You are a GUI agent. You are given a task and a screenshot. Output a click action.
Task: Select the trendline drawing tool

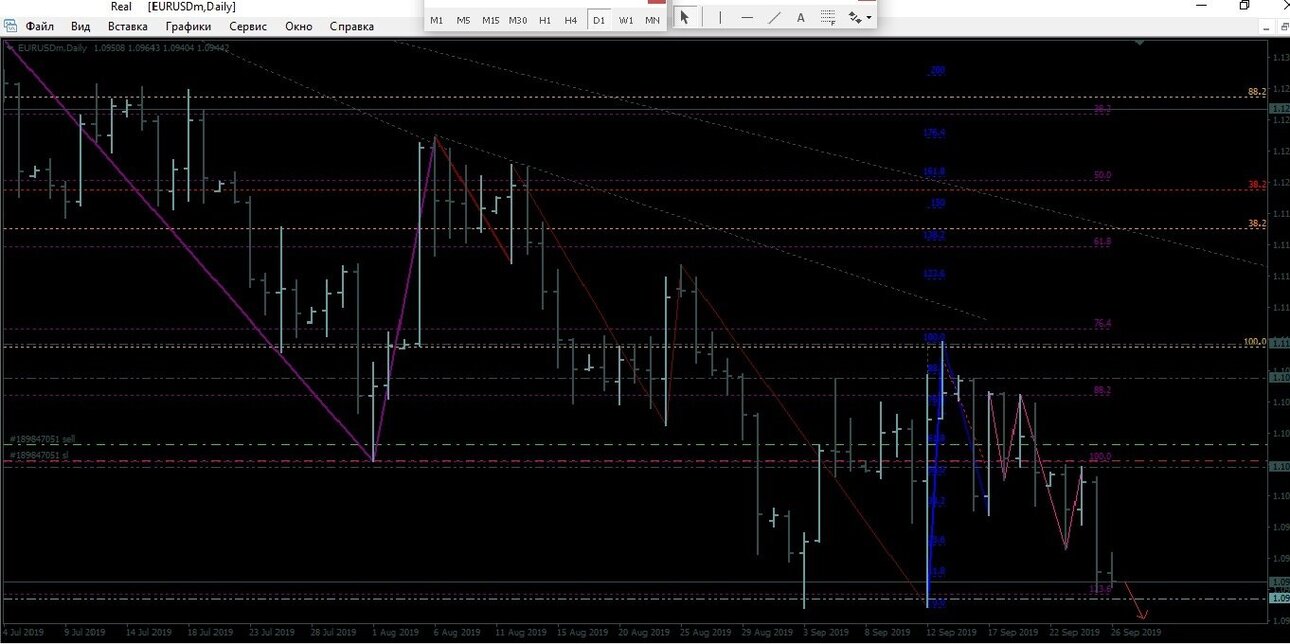(x=774, y=18)
